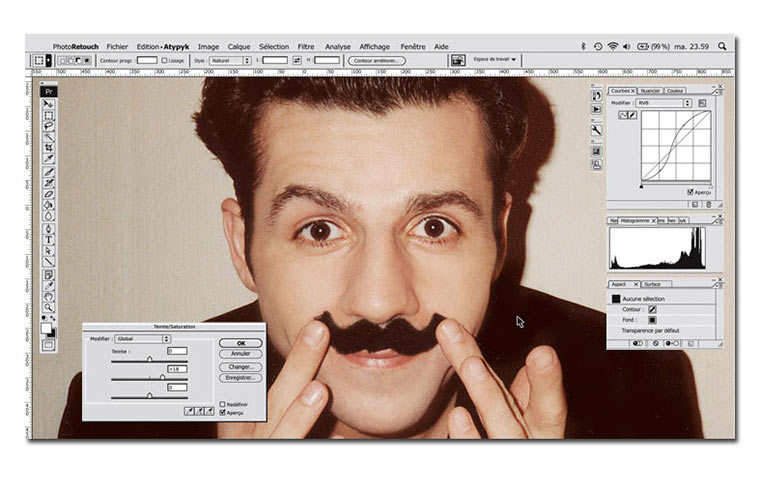Select the Lasso tool in toolbox
Screen dimensions: 760x490
pos(48,127)
